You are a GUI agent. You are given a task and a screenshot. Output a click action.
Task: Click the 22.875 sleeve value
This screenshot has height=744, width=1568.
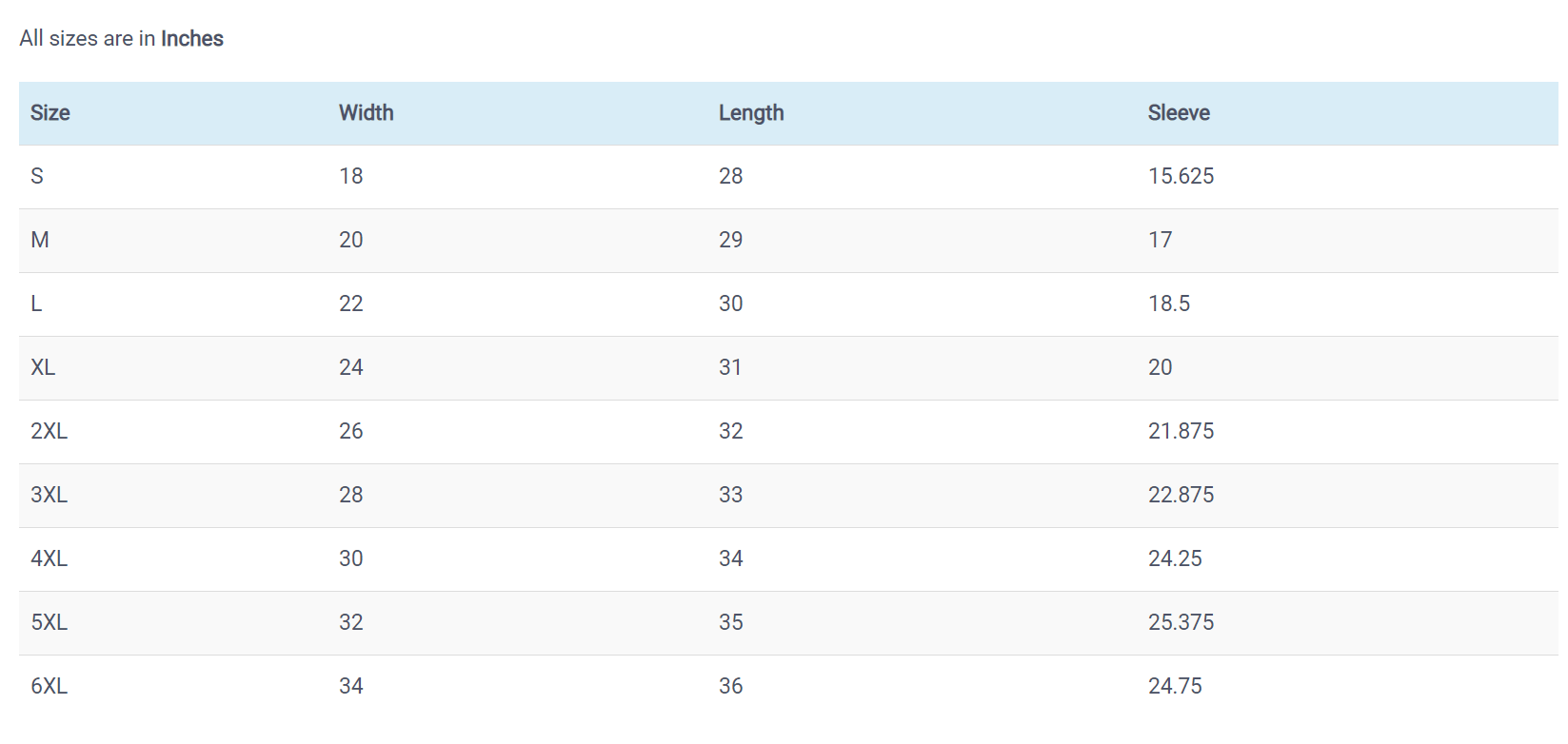coord(1181,495)
